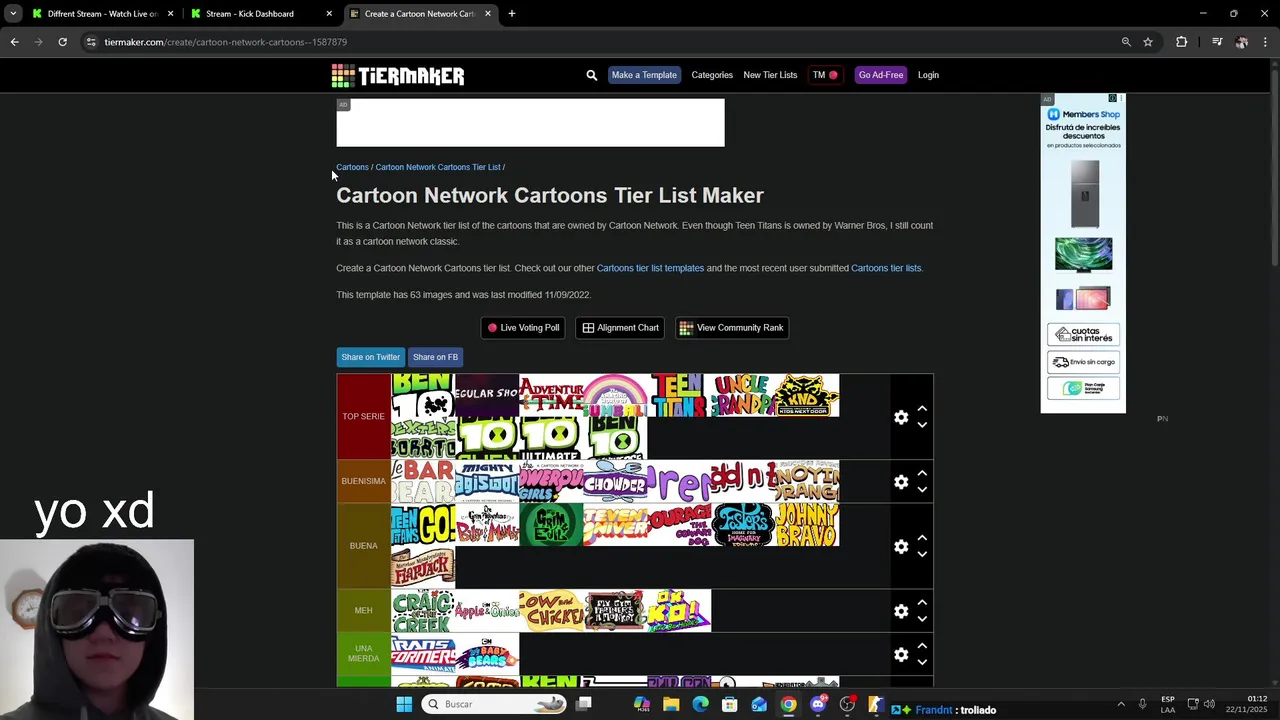
Task: Bookmark this page with the star icon
Action: [1148, 42]
